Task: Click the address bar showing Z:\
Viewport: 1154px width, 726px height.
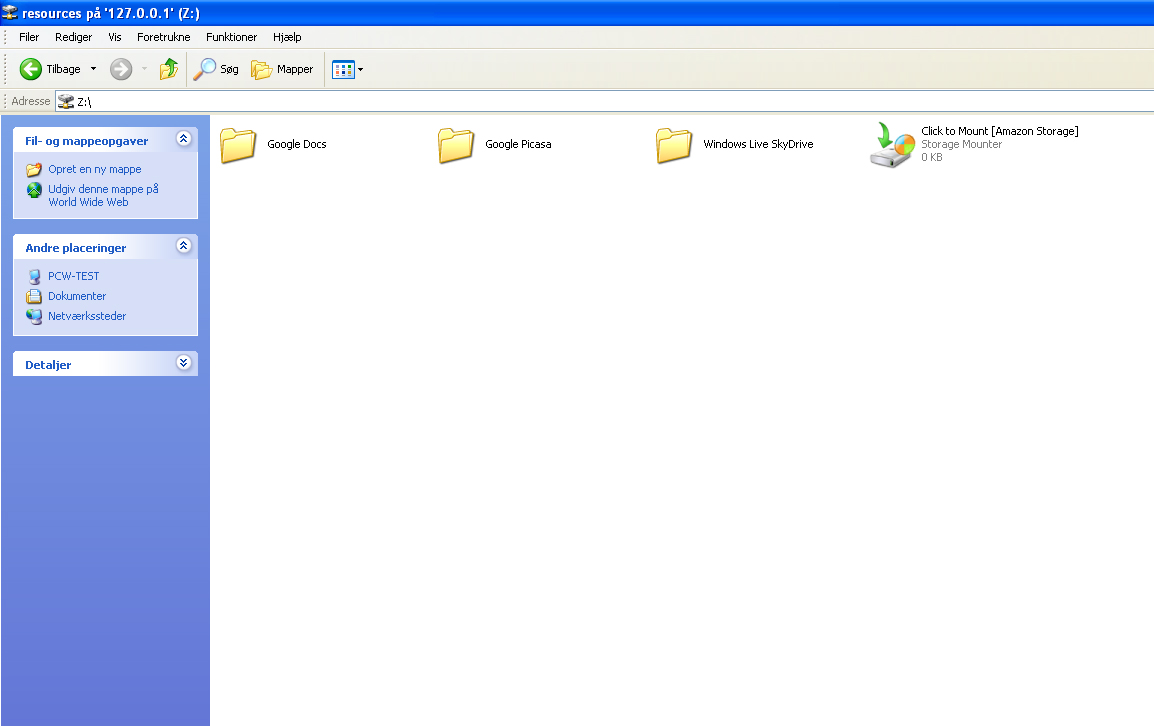Action: coord(600,101)
